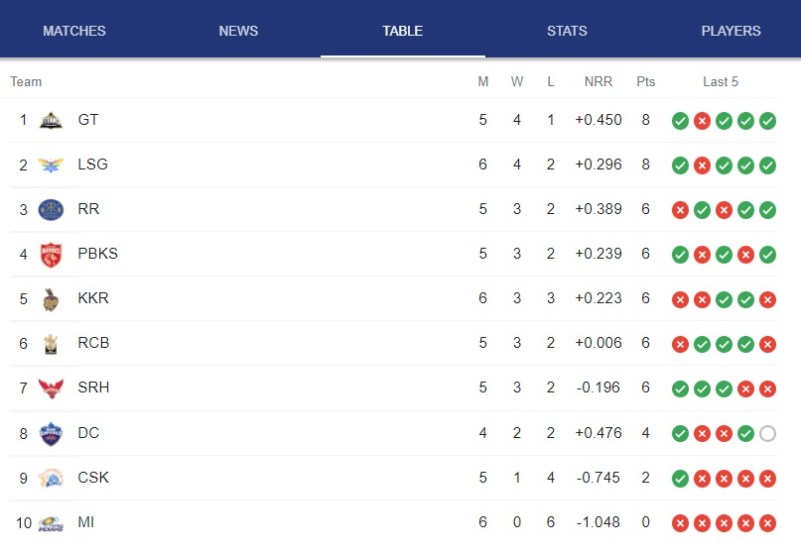Click the RCB team logo

pyautogui.click(x=51, y=344)
